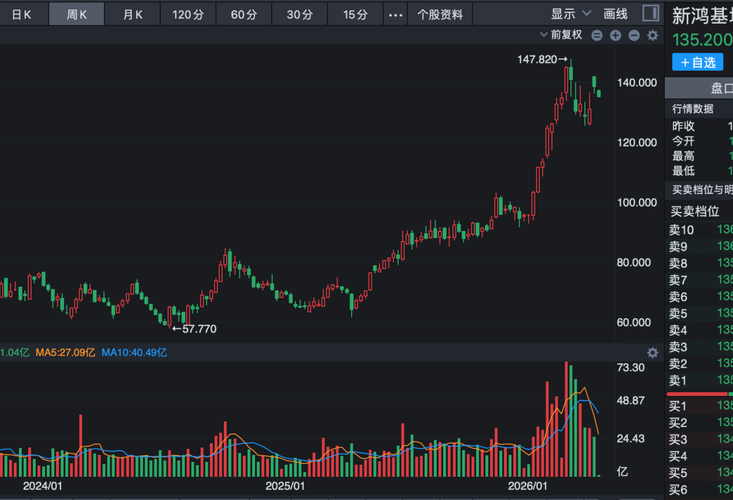Click the leftmost minus circle icon beside 前复权
The width and height of the screenshot is (733, 500).
click(x=597, y=35)
